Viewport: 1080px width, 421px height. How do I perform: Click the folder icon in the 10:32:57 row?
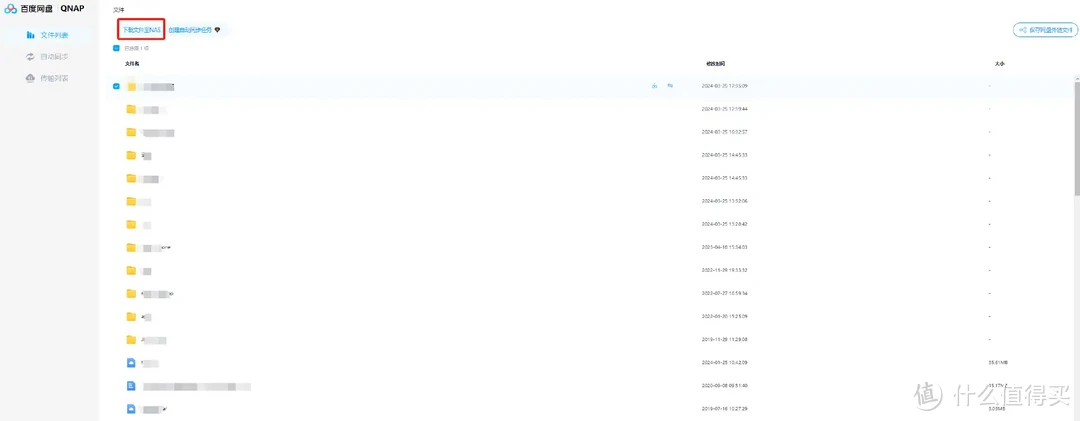click(x=132, y=132)
